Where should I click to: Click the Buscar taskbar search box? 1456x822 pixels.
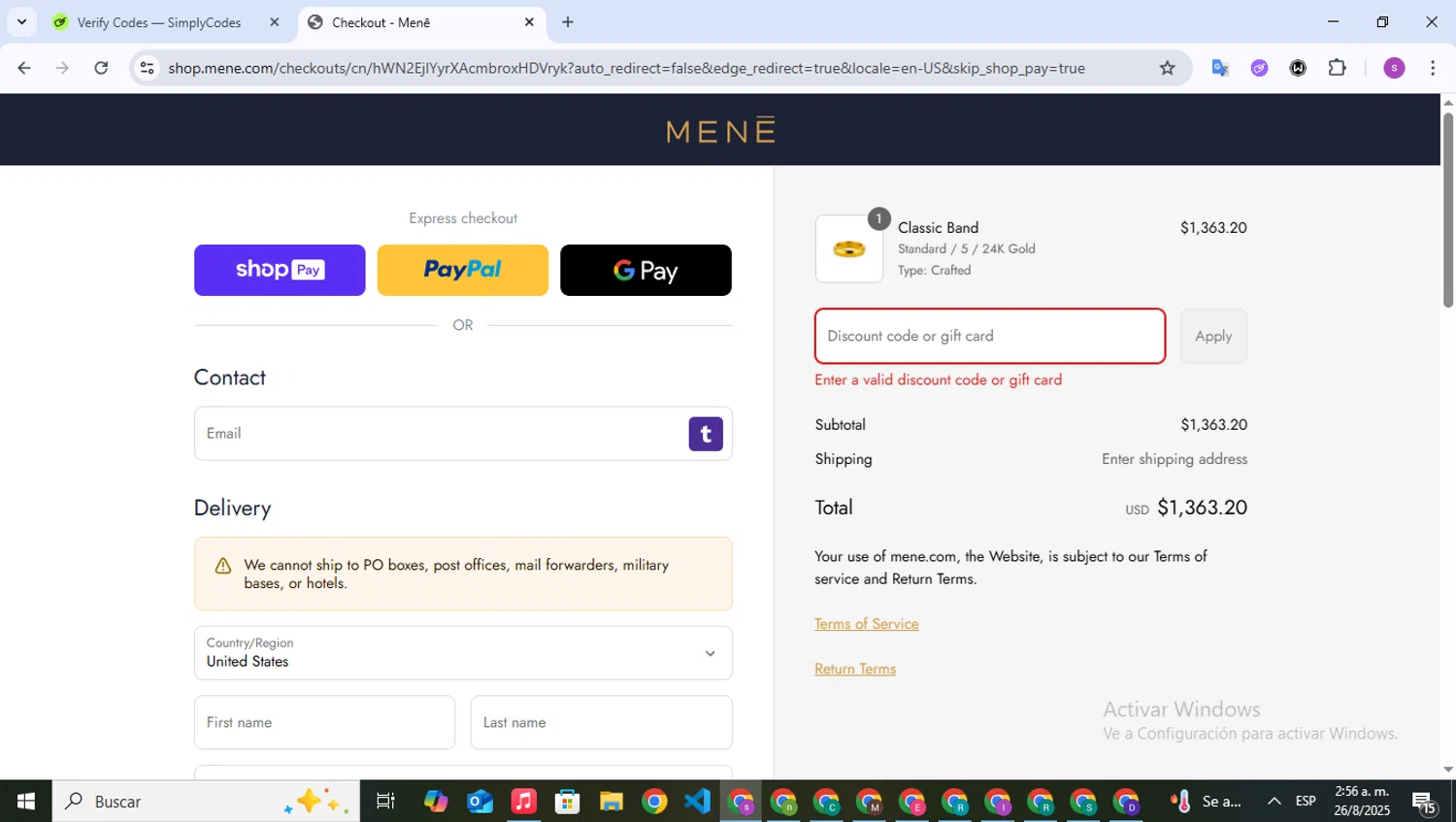206,802
